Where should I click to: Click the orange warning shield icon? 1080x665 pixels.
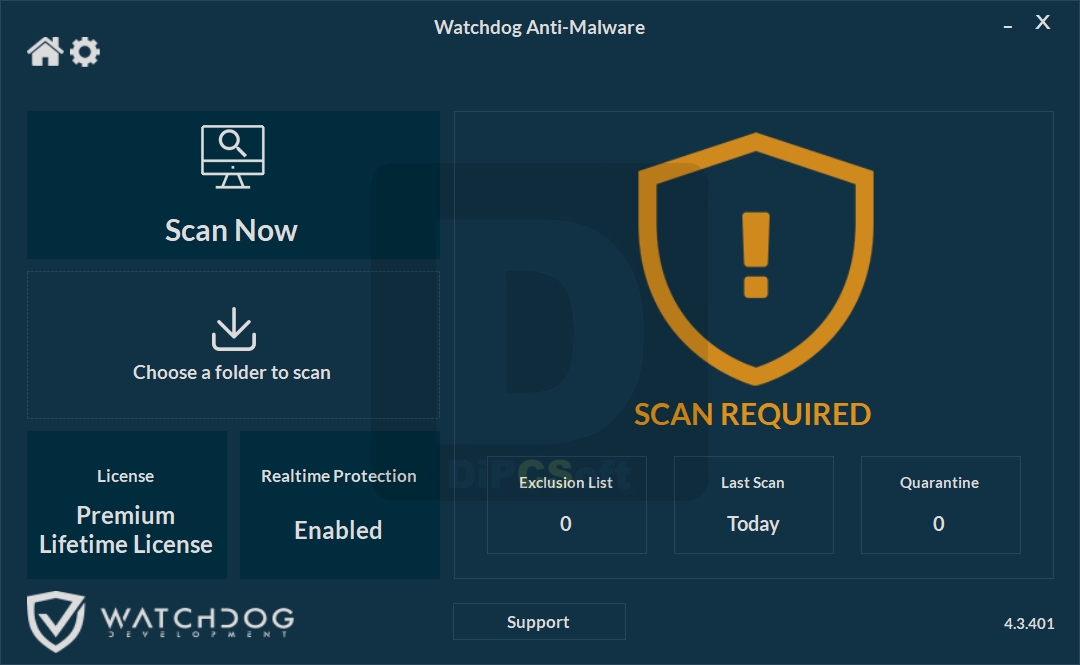click(756, 258)
